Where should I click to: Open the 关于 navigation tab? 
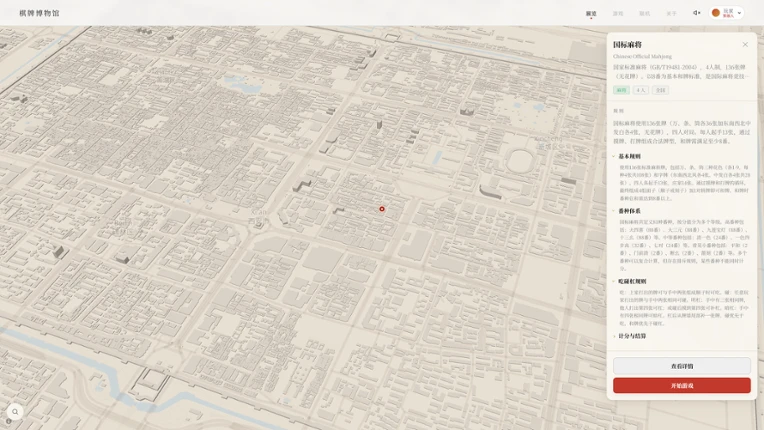tap(671, 14)
